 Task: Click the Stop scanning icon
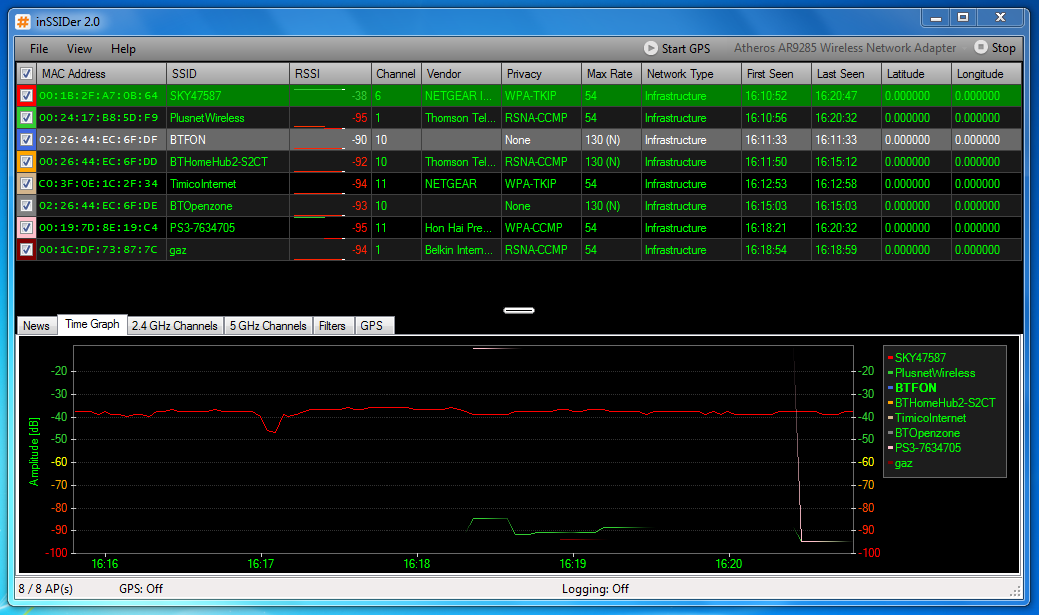(x=981, y=48)
